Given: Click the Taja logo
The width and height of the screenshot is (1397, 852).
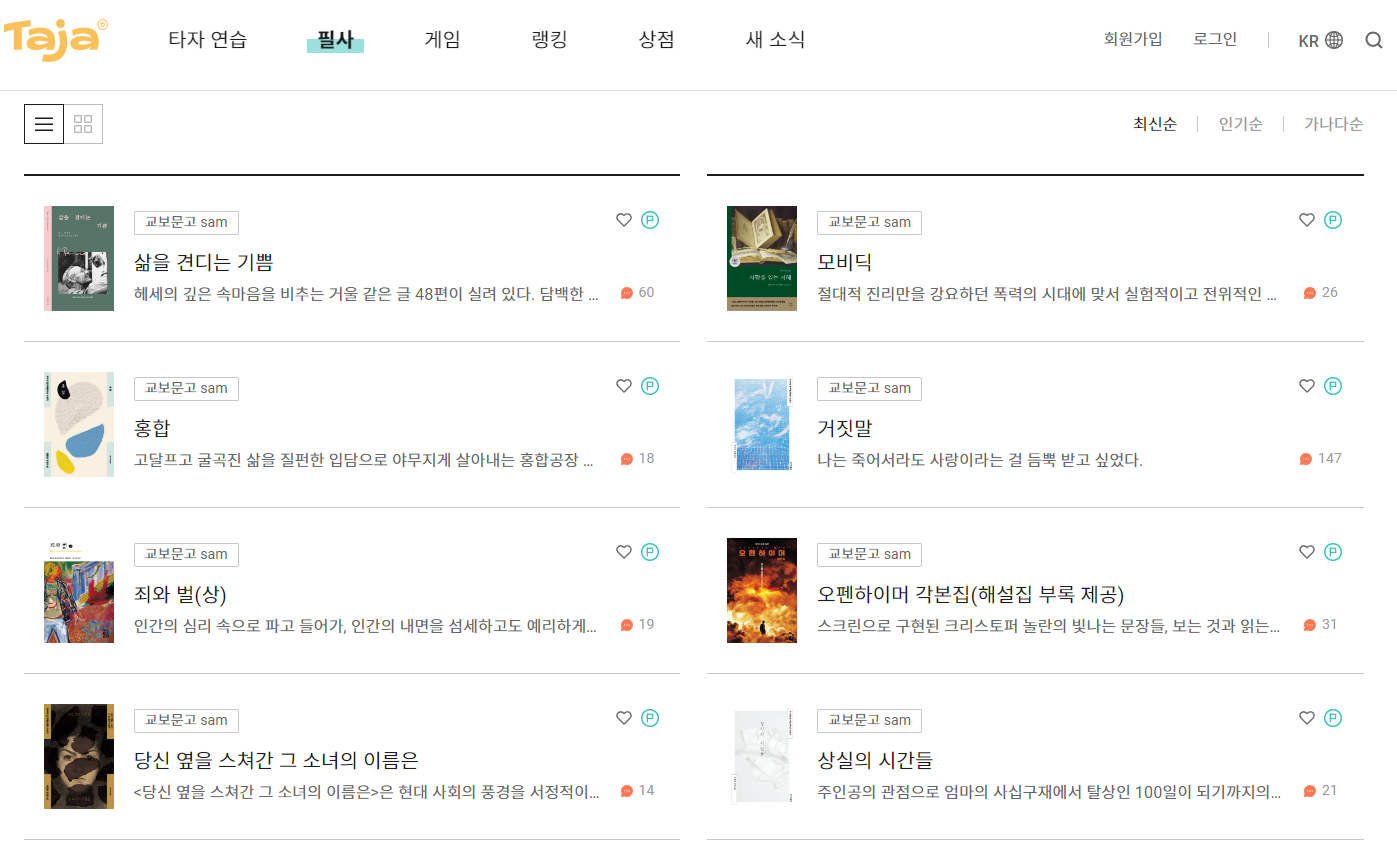Looking at the screenshot, I should (55, 38).
